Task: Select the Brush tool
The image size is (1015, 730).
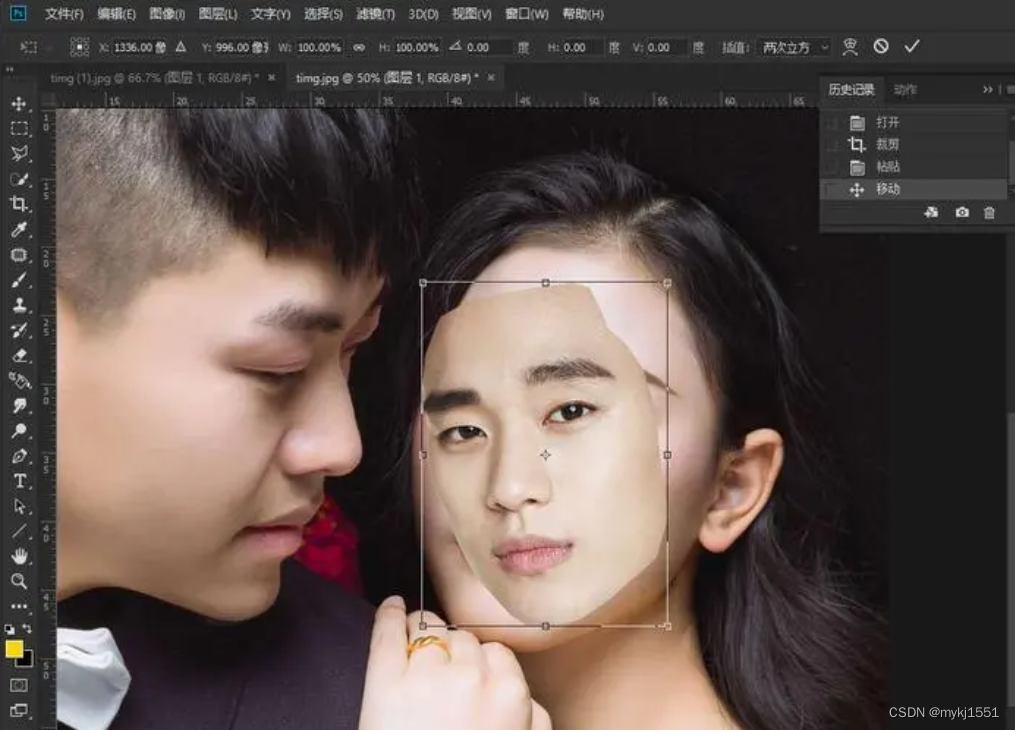Action: [19, 280]
